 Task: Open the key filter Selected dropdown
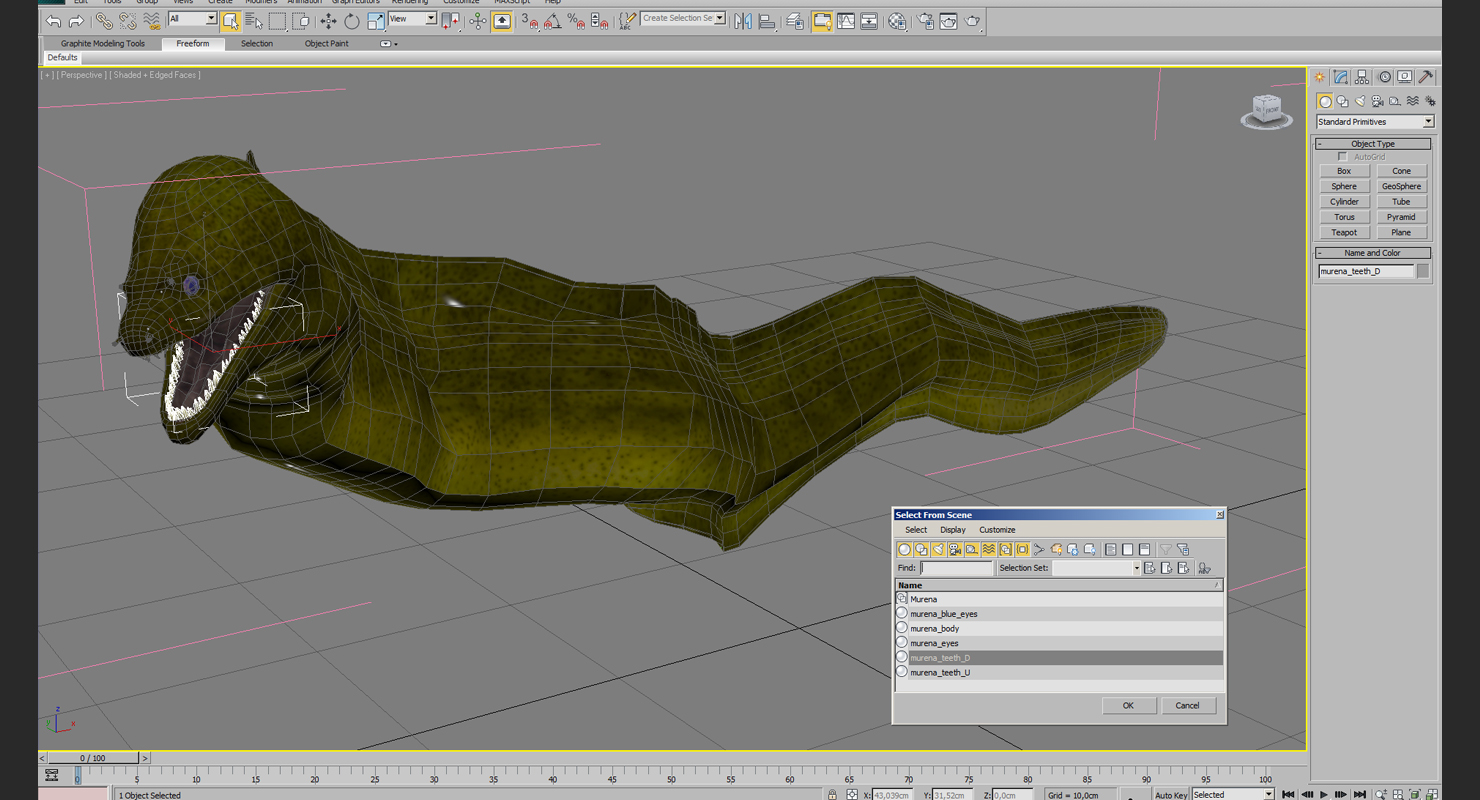[x=1233, y=795]
